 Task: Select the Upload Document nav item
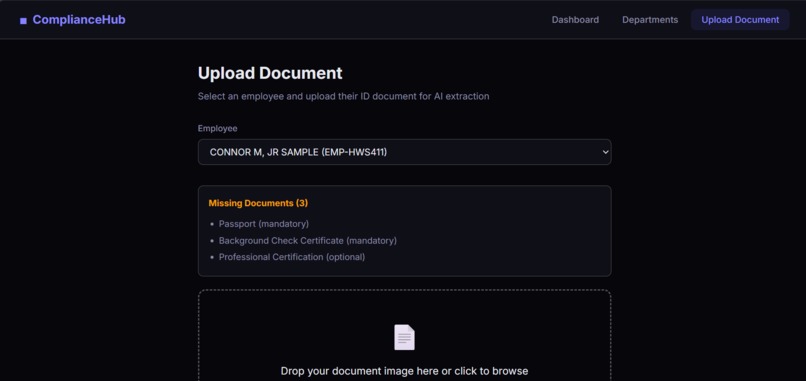(x=740, y=20)
